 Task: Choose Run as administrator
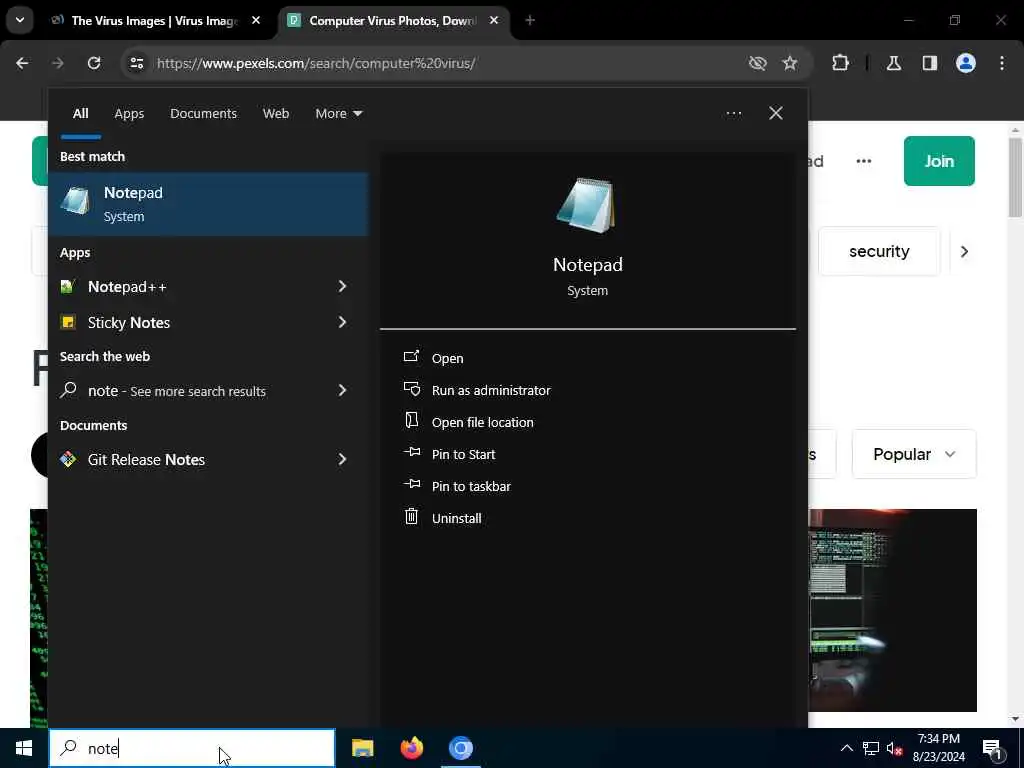pos(477,390)
